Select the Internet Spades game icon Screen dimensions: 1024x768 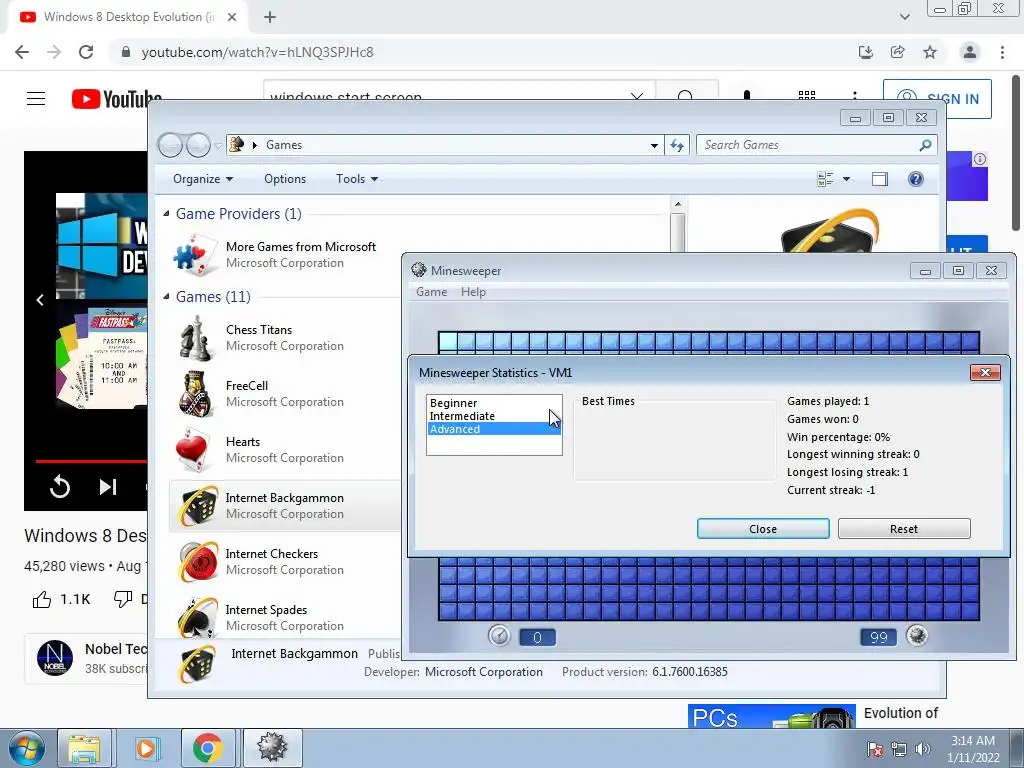tap(197, 617)
